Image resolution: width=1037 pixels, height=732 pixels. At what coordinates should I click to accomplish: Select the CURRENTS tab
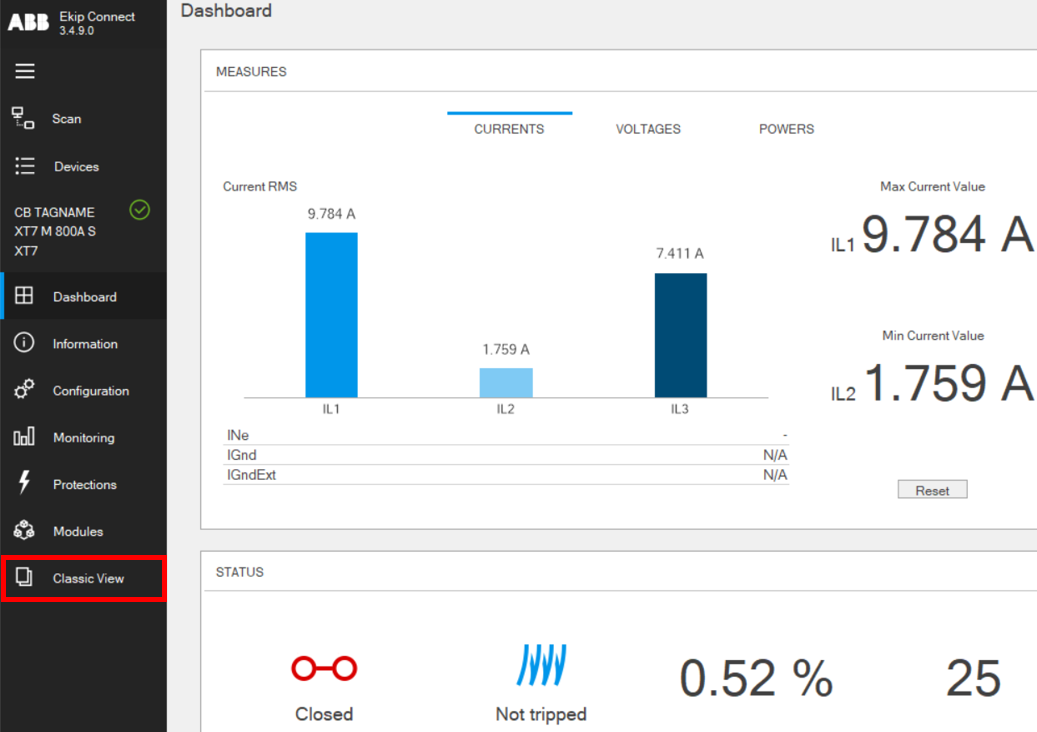coord(509,129)
